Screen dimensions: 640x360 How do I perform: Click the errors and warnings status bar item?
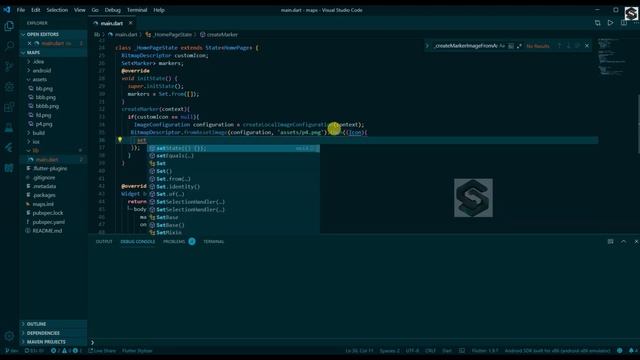(67, 351)
